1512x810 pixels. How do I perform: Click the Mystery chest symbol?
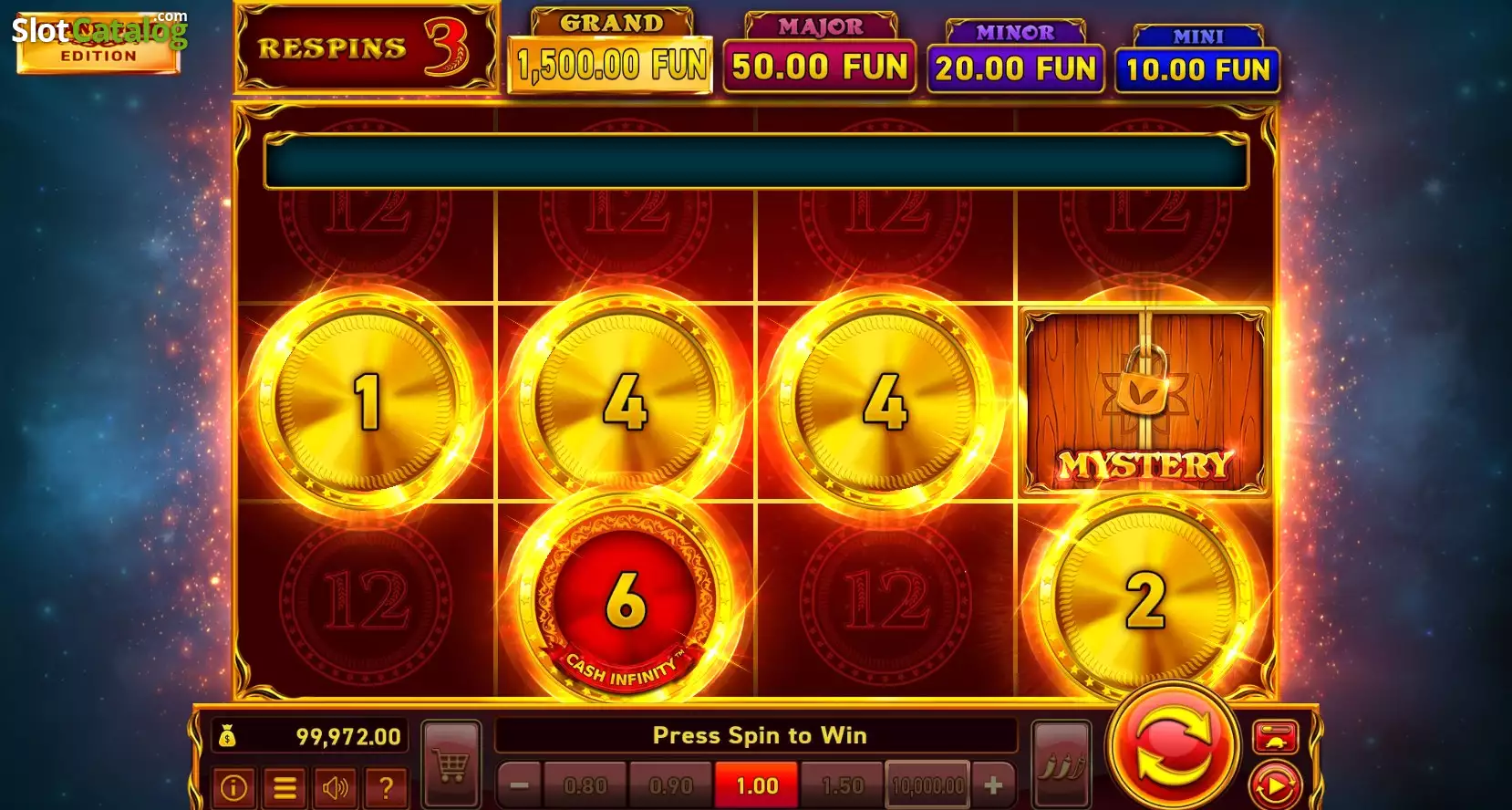[1144, 401]
